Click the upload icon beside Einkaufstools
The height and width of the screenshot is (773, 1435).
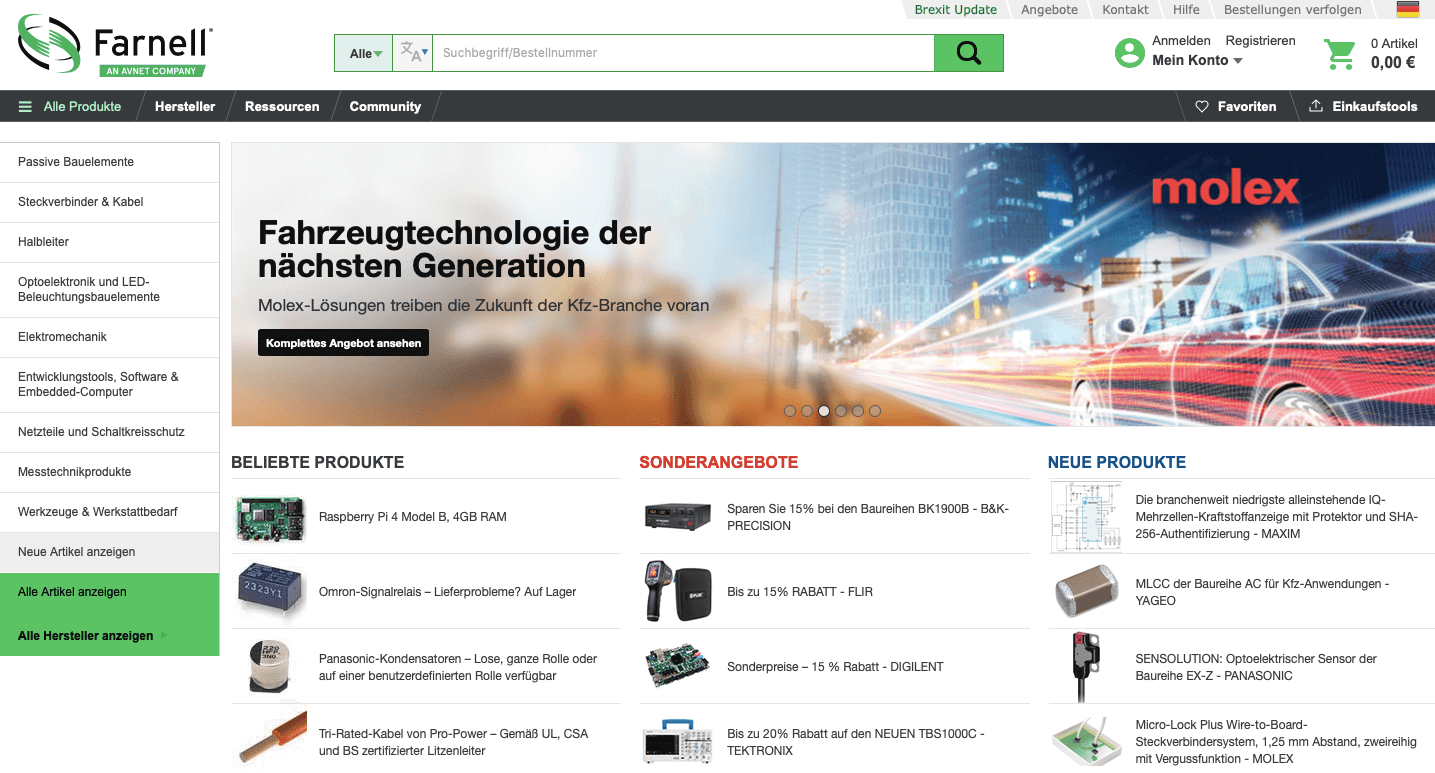1316,106
